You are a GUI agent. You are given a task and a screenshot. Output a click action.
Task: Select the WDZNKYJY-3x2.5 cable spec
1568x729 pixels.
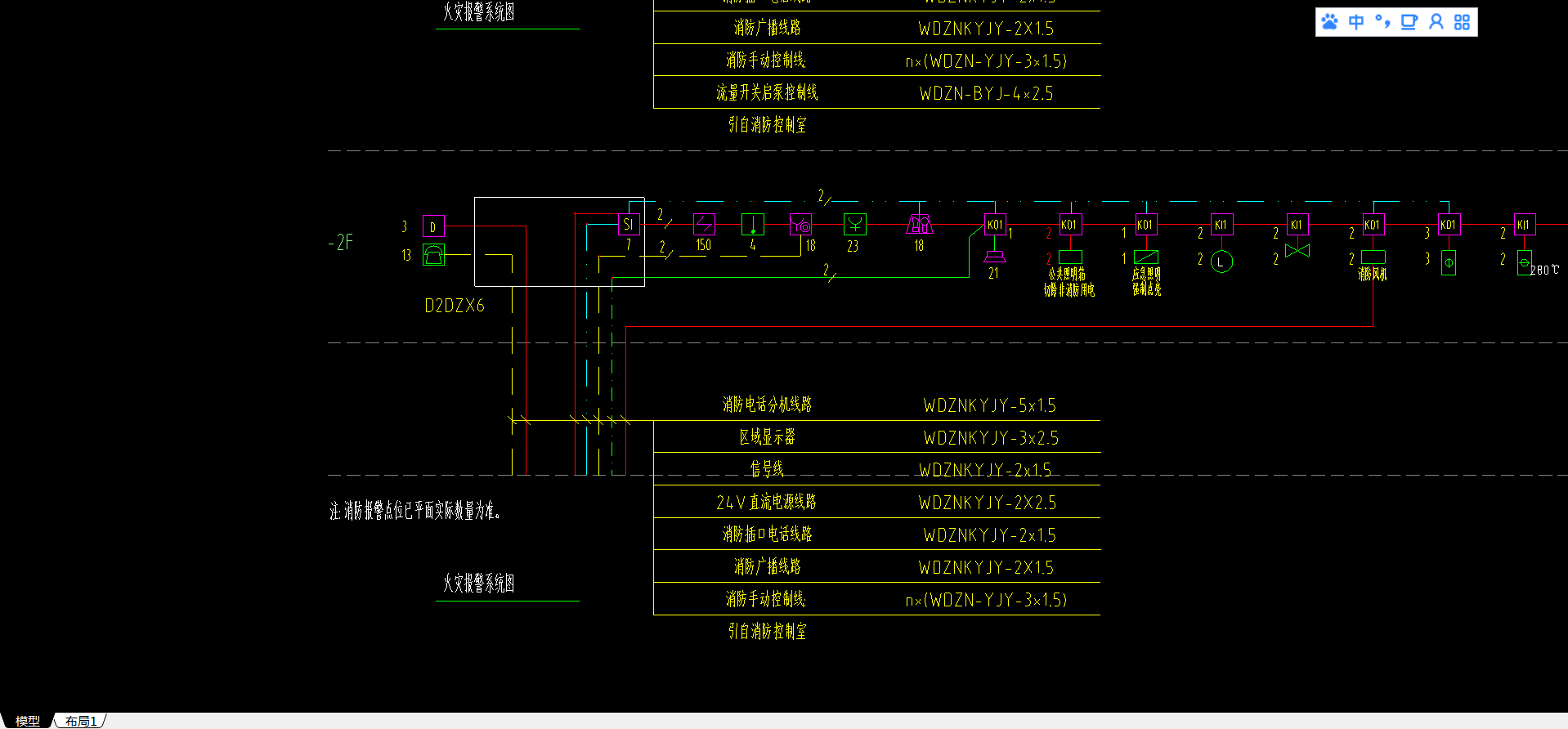[x=992, y=438]
